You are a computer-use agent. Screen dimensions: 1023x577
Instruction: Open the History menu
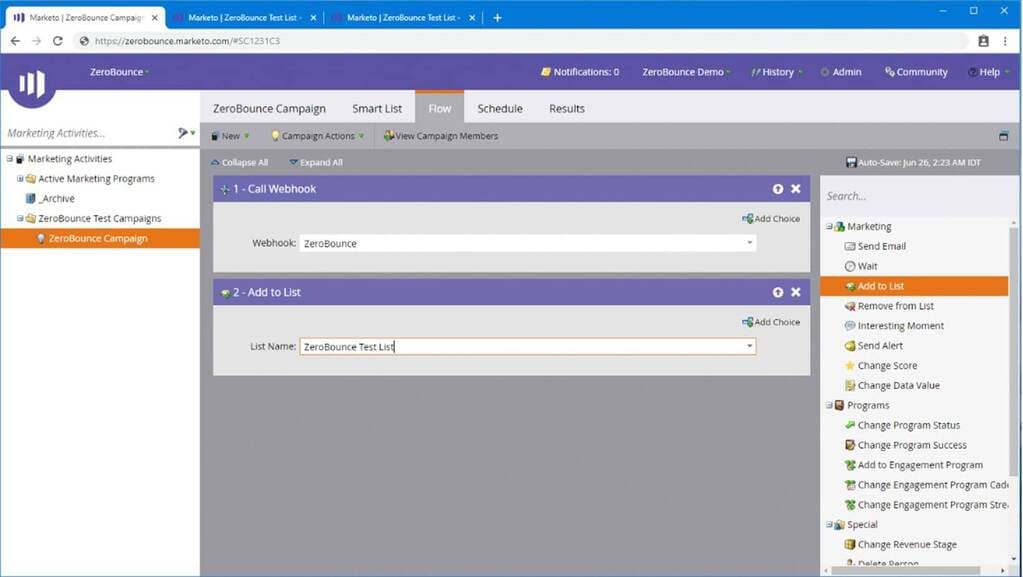[x=776, y=72]
